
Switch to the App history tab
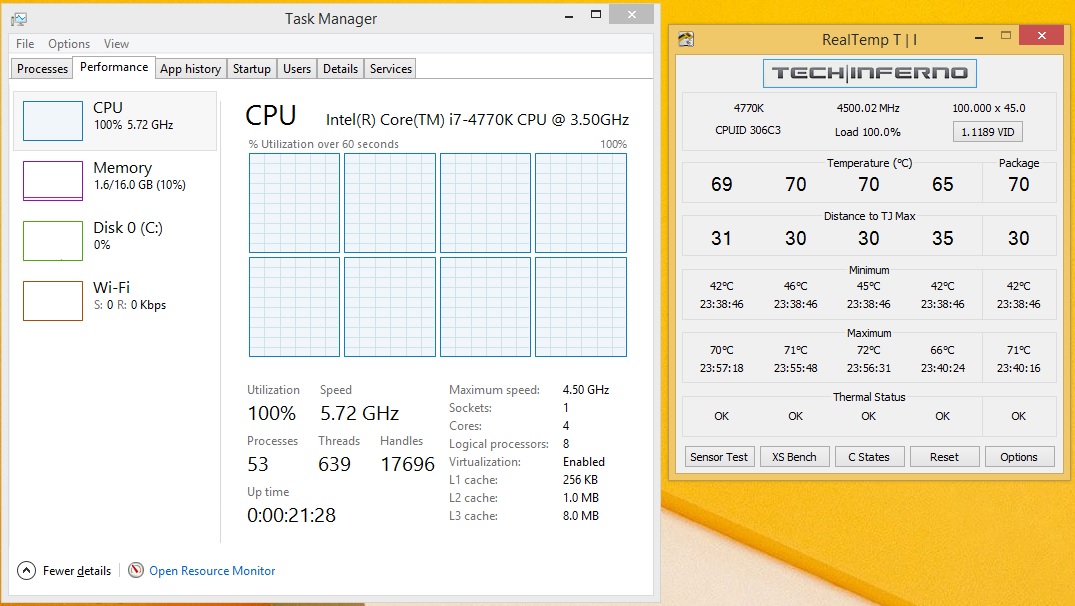[x=190, y=69]
